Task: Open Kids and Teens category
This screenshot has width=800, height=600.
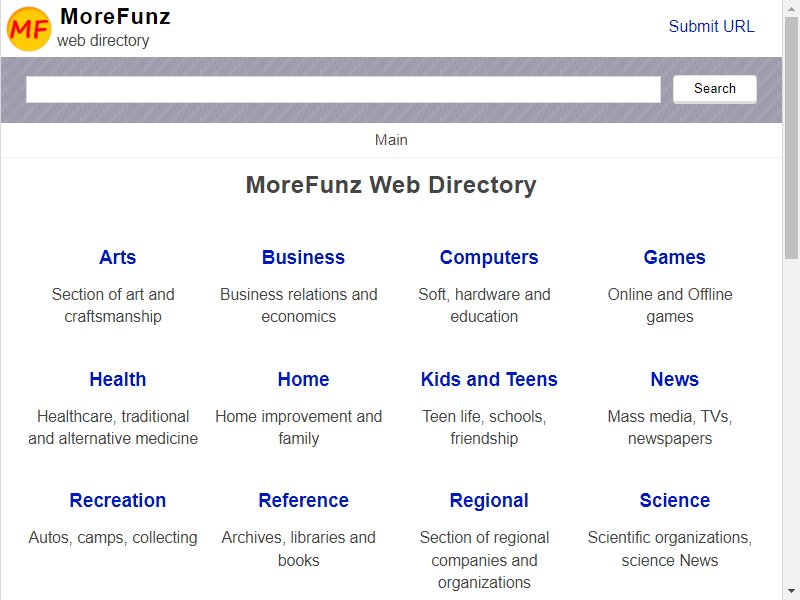Action: [489, 379]
